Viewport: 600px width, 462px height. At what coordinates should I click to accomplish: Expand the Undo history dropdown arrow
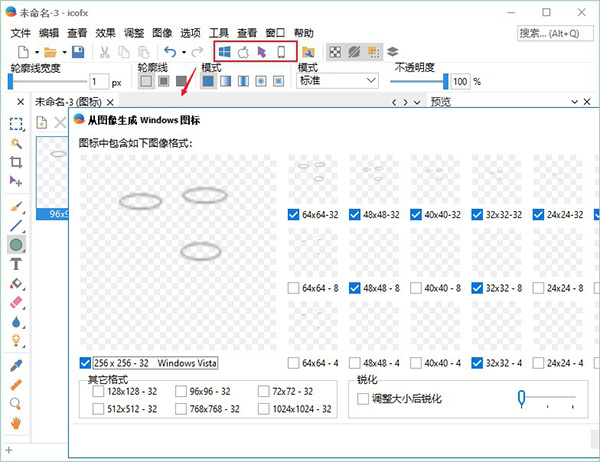tap(184, 51)
